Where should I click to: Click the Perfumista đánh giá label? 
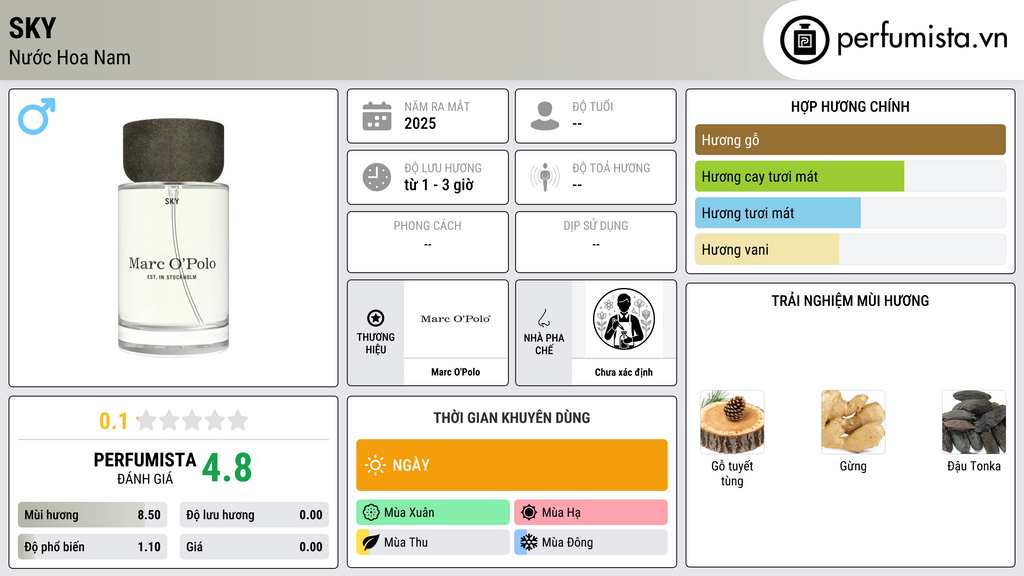(145, 468)
